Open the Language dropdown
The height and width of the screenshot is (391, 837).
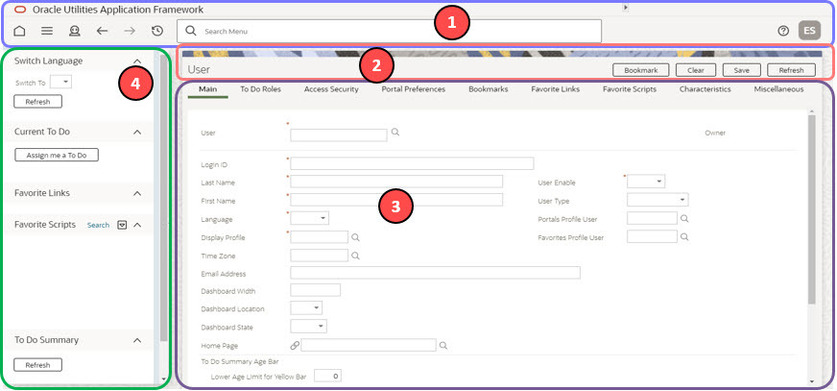click(310, 218)
